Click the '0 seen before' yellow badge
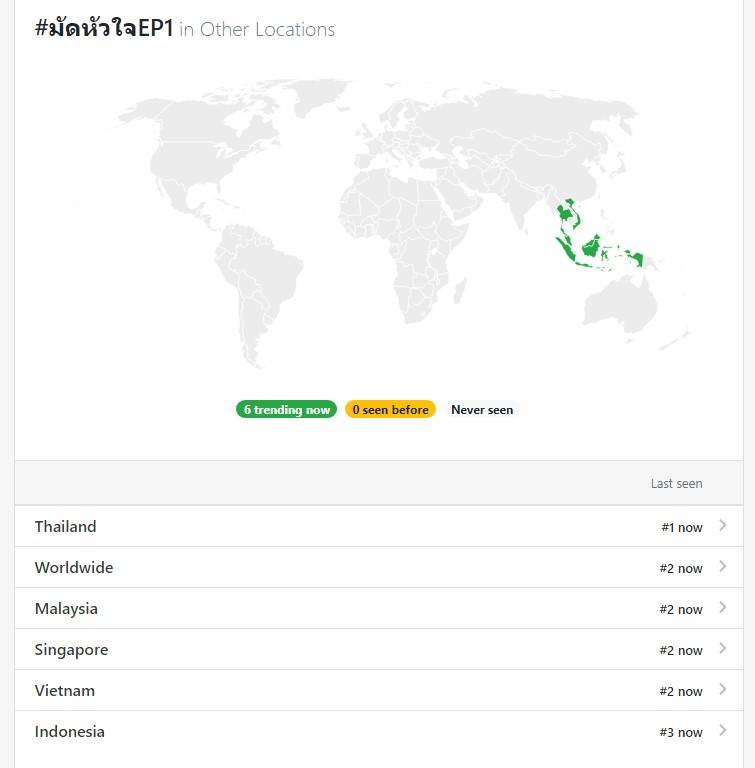The width and height of the screenshot is (755, 768). click(390, 410)
